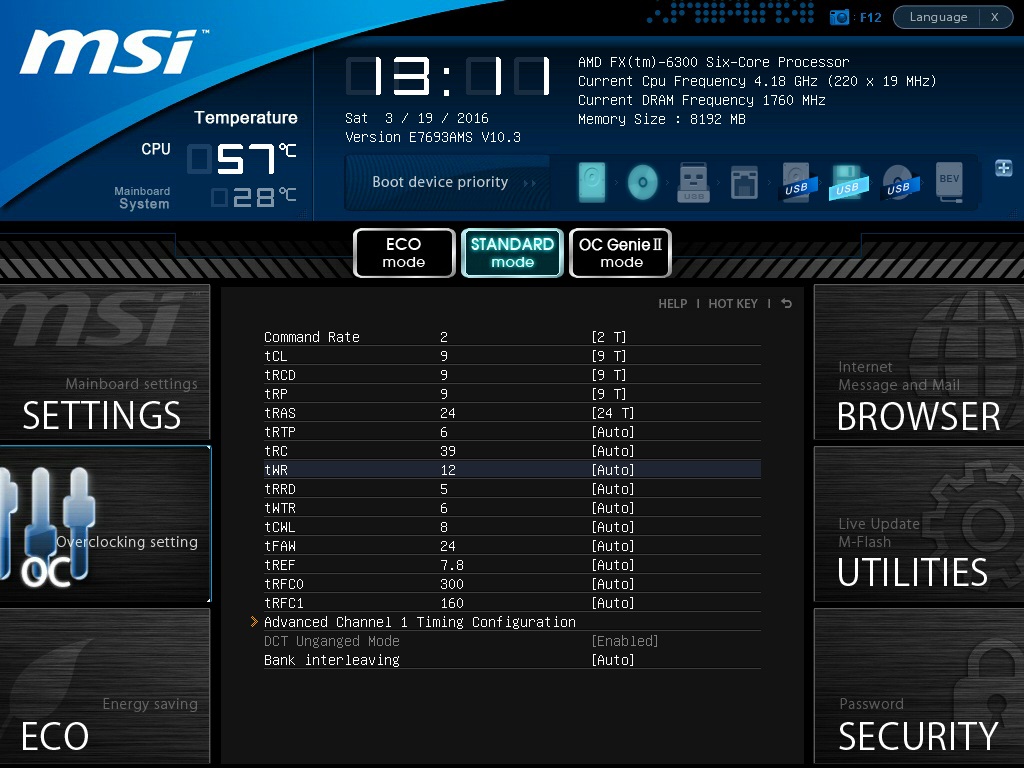Select the tWR row label
1024x768 pixels.
coord(276,470)
